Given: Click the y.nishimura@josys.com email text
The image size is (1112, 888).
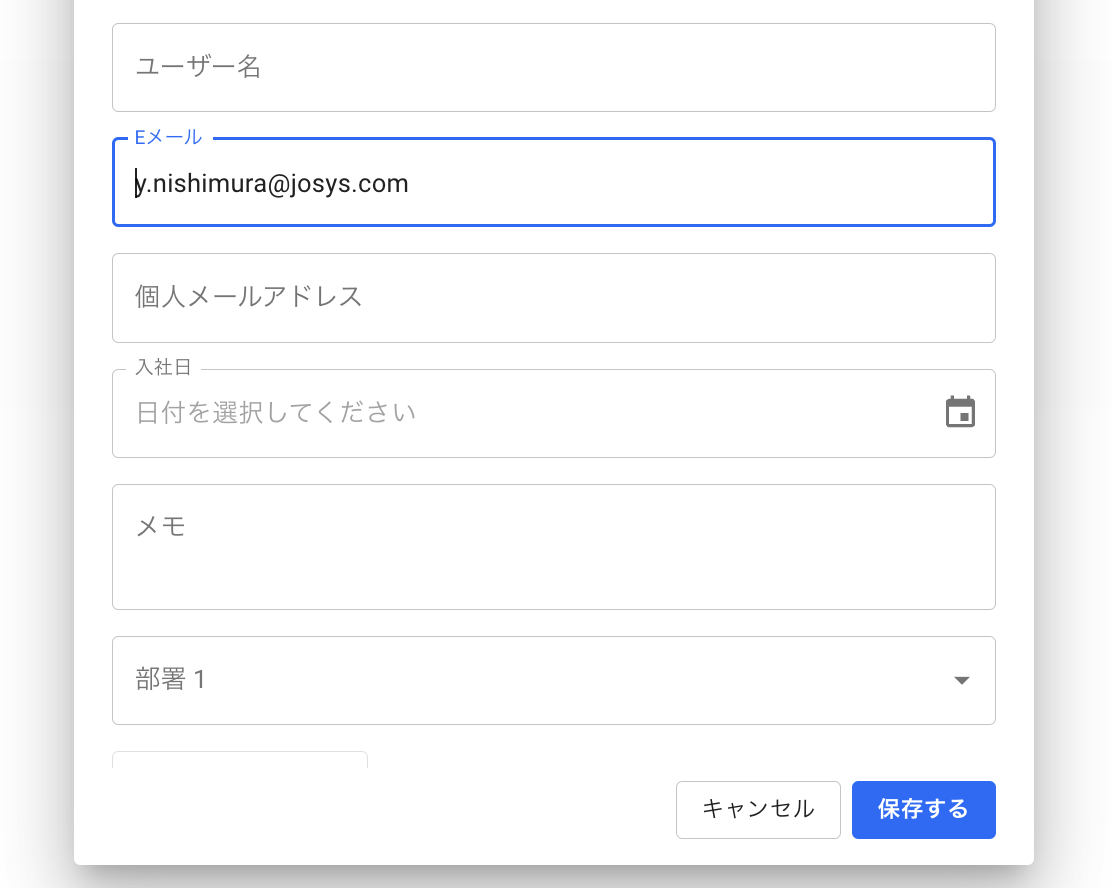Looking at the screenshot, I should 272,184.
